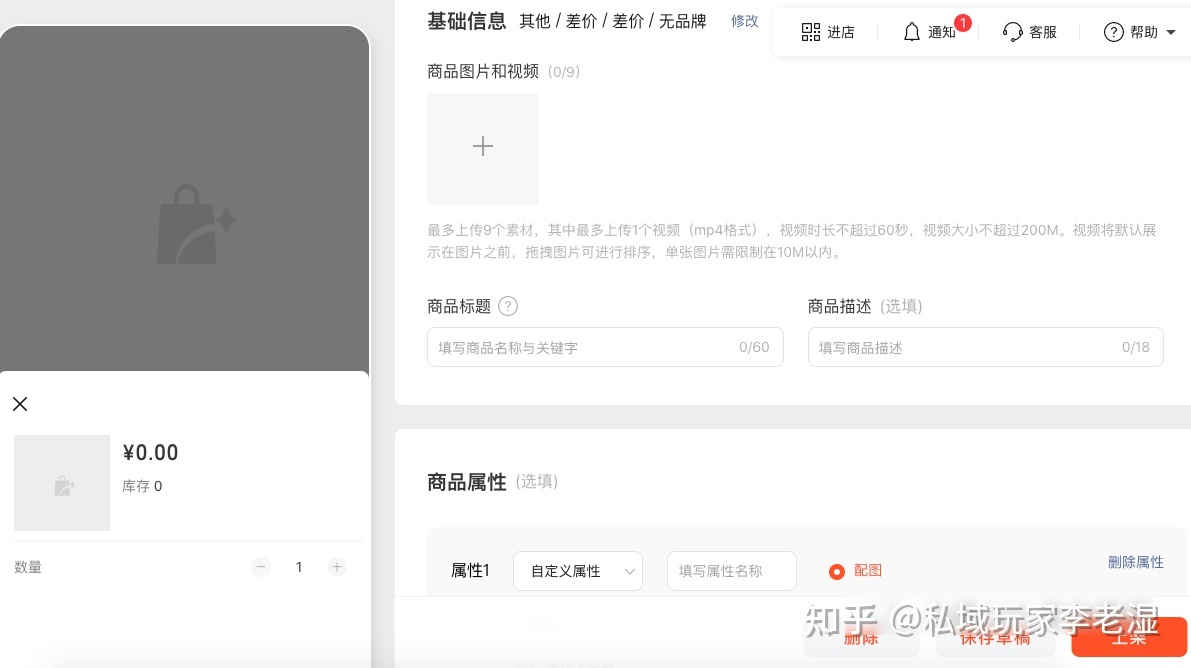Increase quantity with the plus stepper

pyautogui.click(x=337, y=567)
